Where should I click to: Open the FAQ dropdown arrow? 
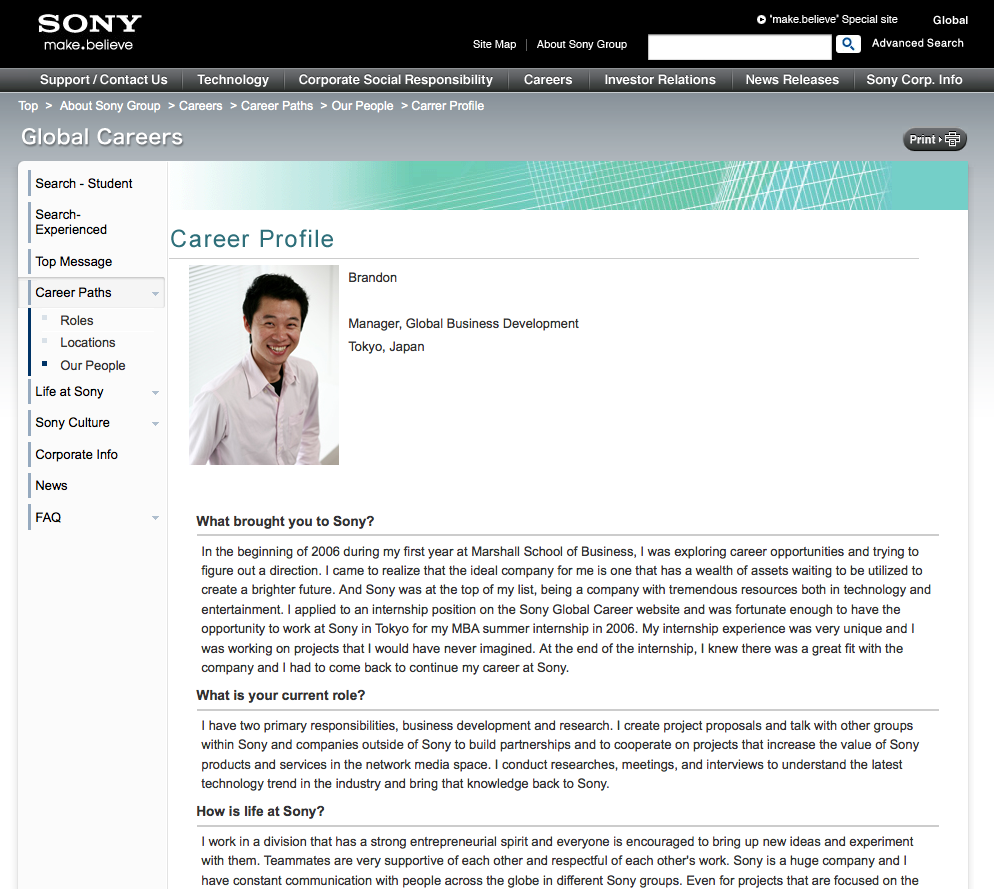point(154,517)
